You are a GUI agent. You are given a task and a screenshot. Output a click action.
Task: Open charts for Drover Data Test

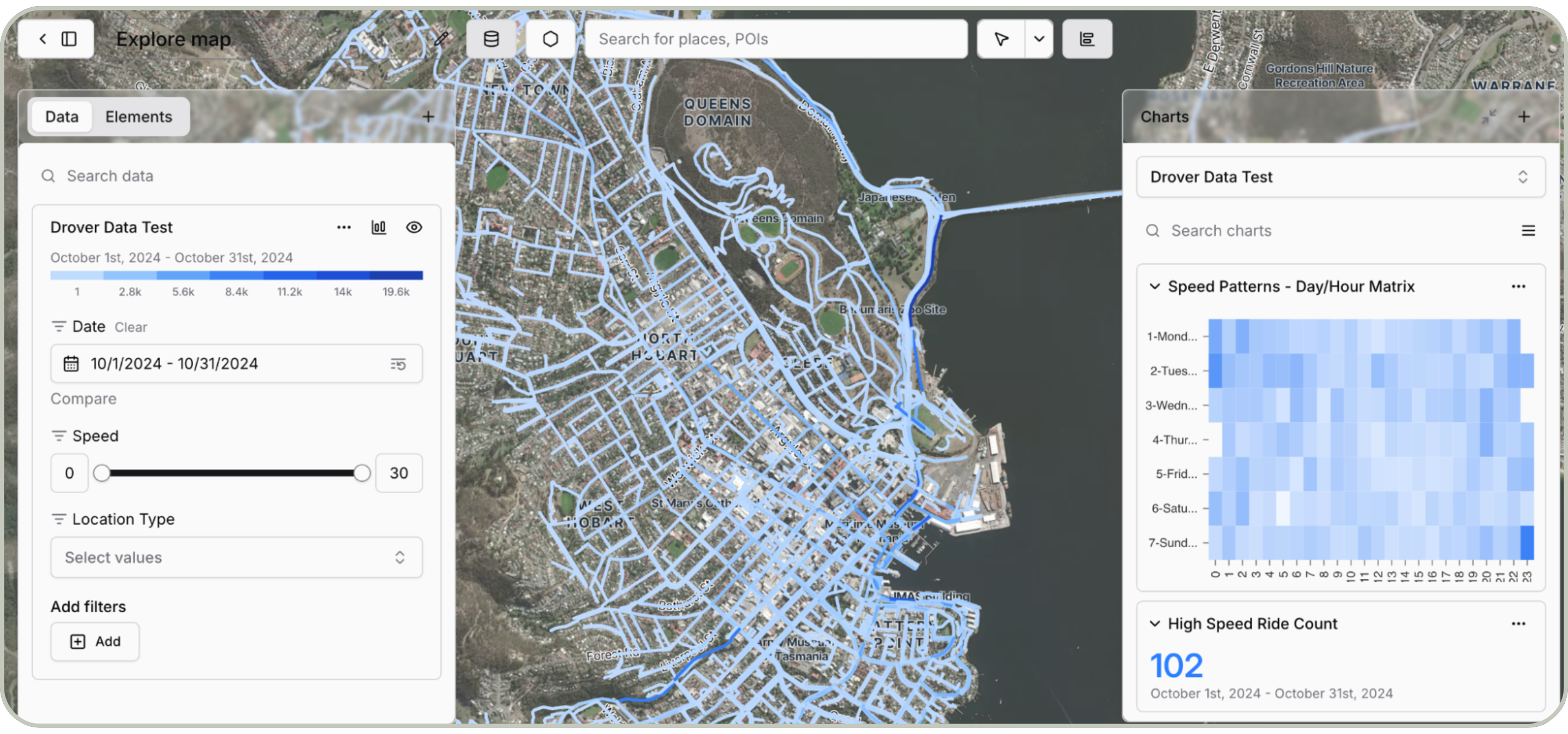click(379, 228)
